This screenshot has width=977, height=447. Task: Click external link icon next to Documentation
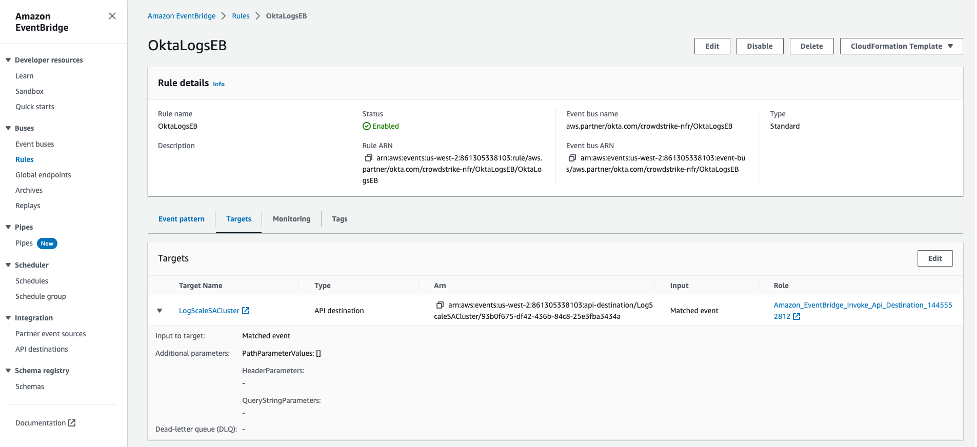click(72, 423)
